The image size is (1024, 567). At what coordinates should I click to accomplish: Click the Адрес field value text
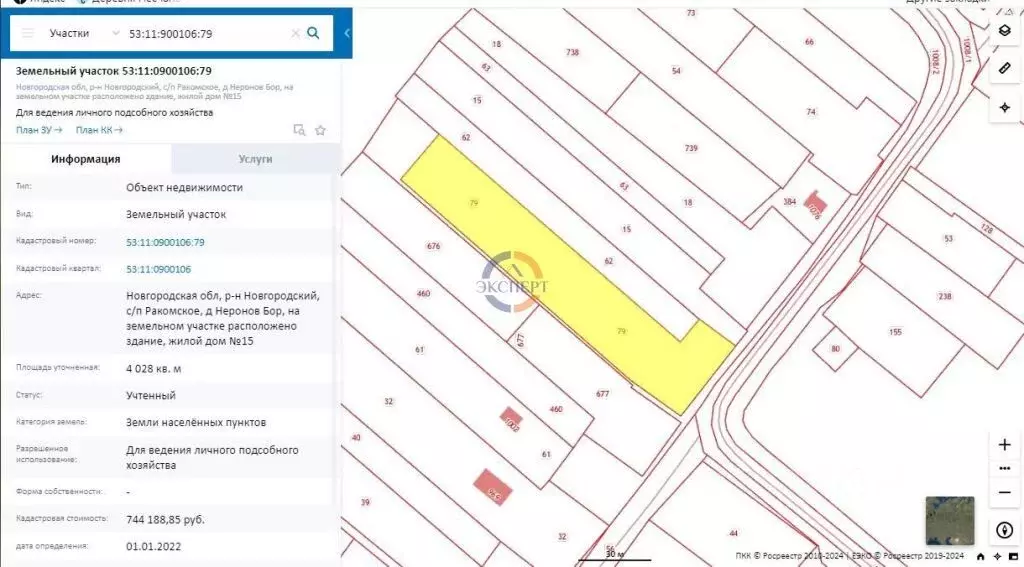tap(223, 318)
